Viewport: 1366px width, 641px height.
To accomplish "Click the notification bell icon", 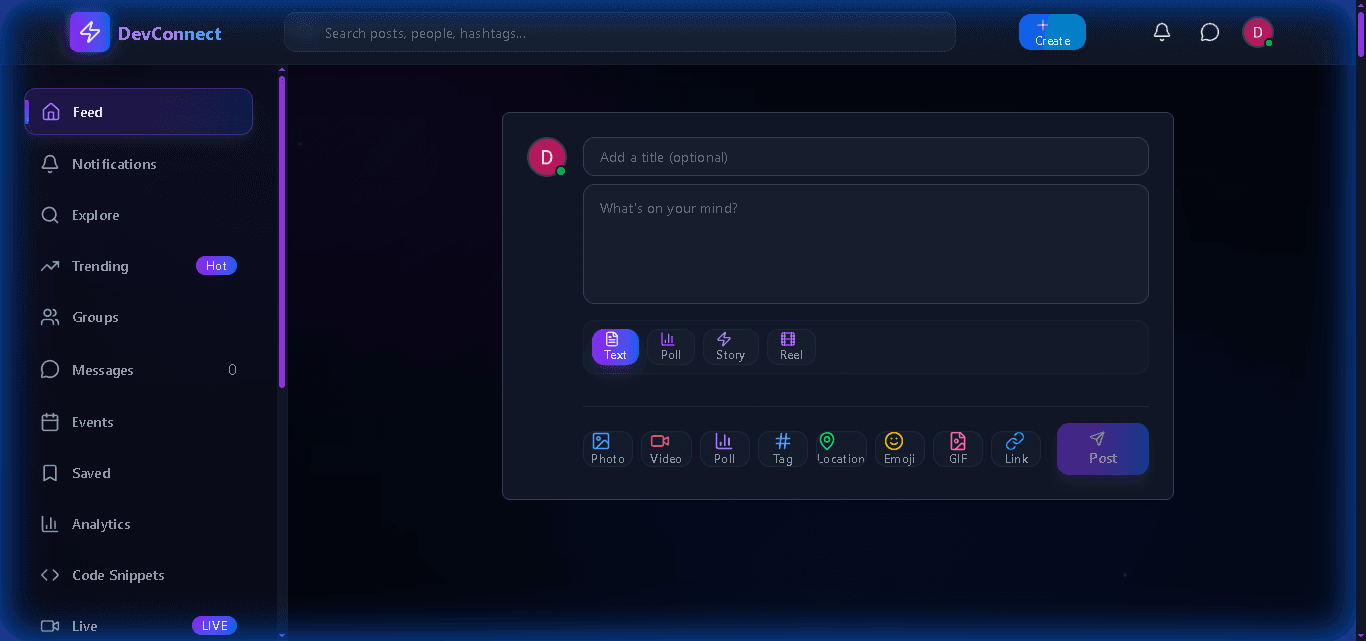I will point(1161,32).
